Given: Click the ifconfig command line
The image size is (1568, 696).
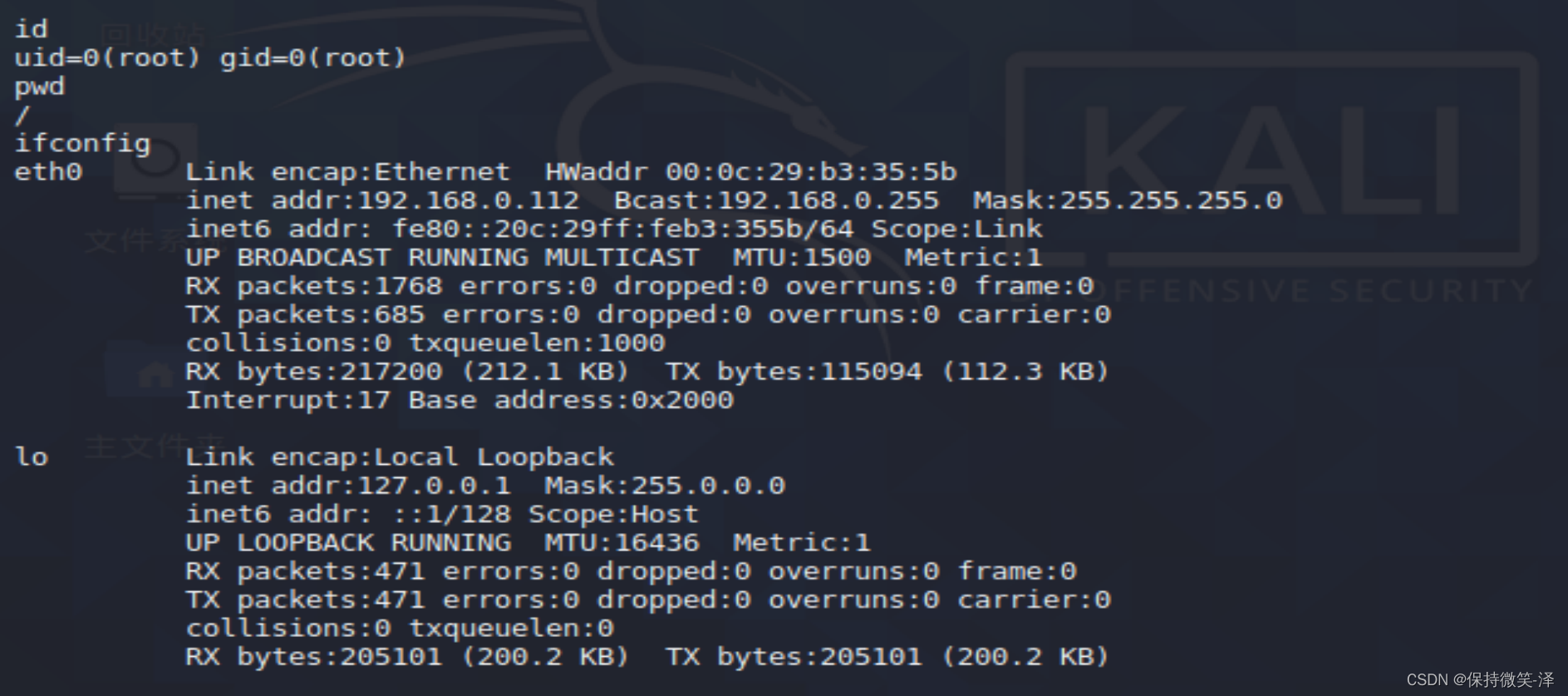Looking at the screenshot, I should click(x=82, y=143).
